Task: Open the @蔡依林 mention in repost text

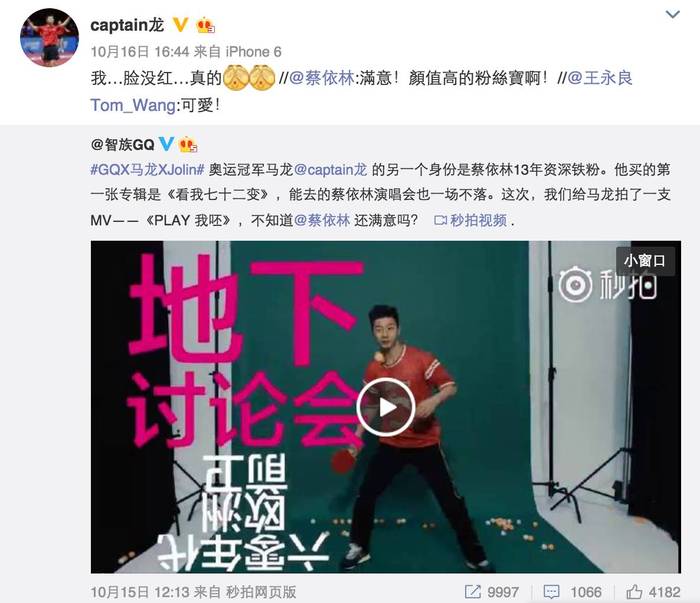Action: (x=321, y=78)
